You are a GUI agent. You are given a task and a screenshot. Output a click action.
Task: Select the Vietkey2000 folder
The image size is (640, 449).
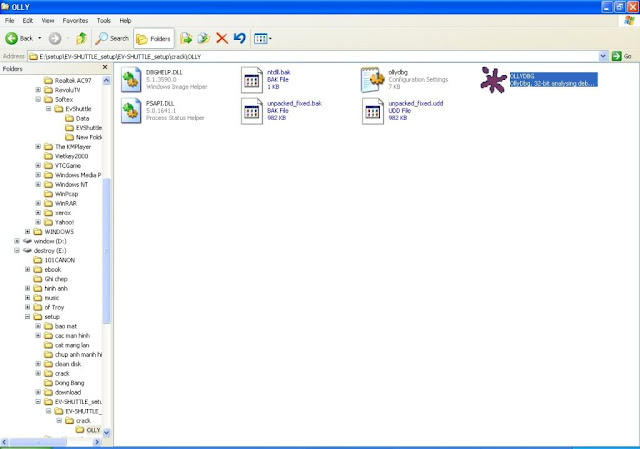(x=66, y=156)
